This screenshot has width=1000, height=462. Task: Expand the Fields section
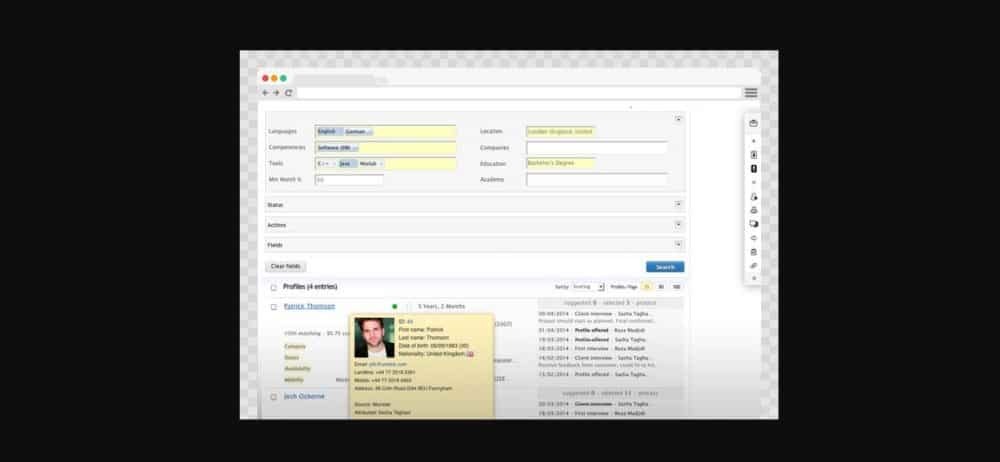pos(679,244)
